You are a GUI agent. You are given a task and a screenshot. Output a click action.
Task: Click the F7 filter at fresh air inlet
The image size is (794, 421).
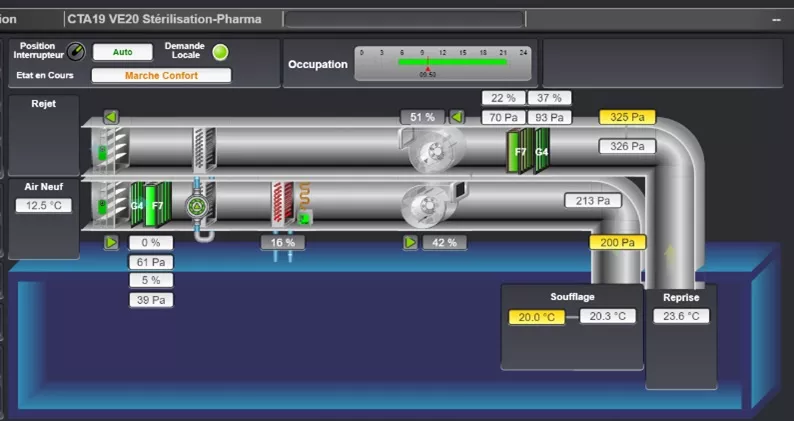coord(157,205)
